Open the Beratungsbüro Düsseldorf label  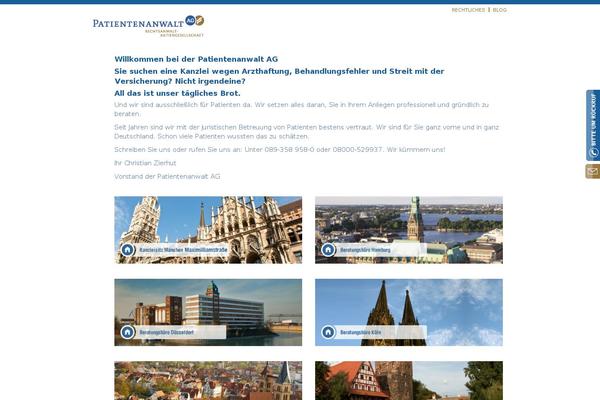coord(166,332)
